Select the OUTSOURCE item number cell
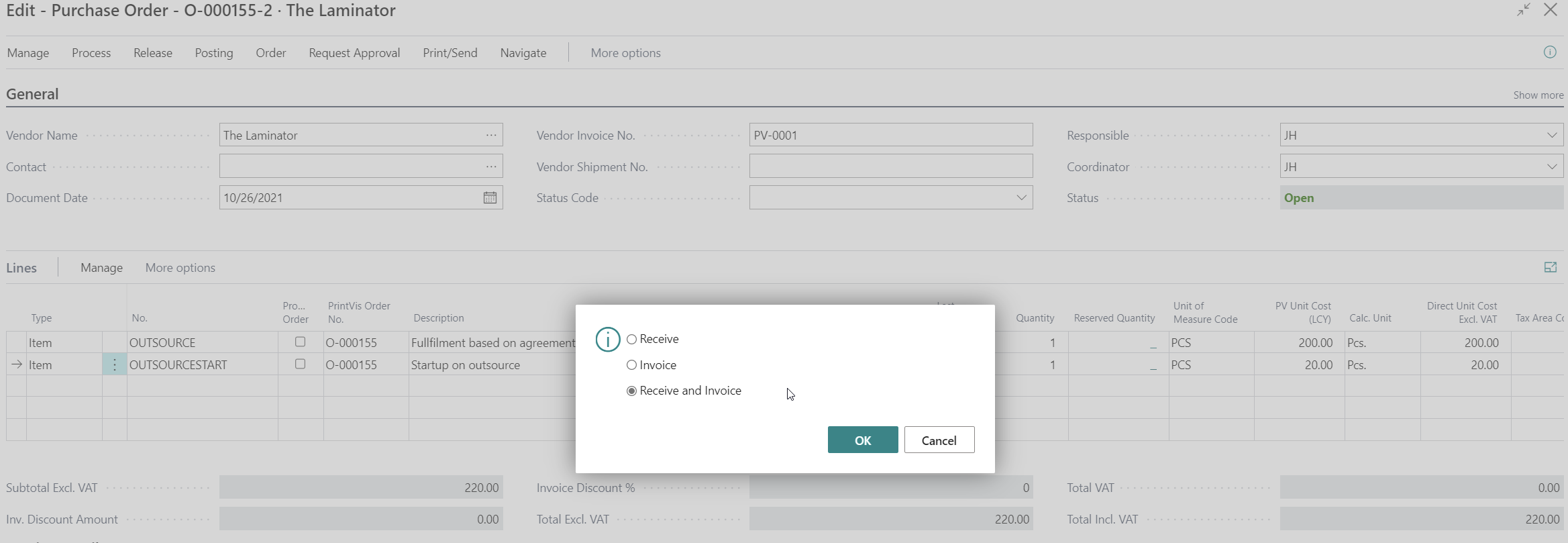1568x543 pixels. tap(203, 342)
